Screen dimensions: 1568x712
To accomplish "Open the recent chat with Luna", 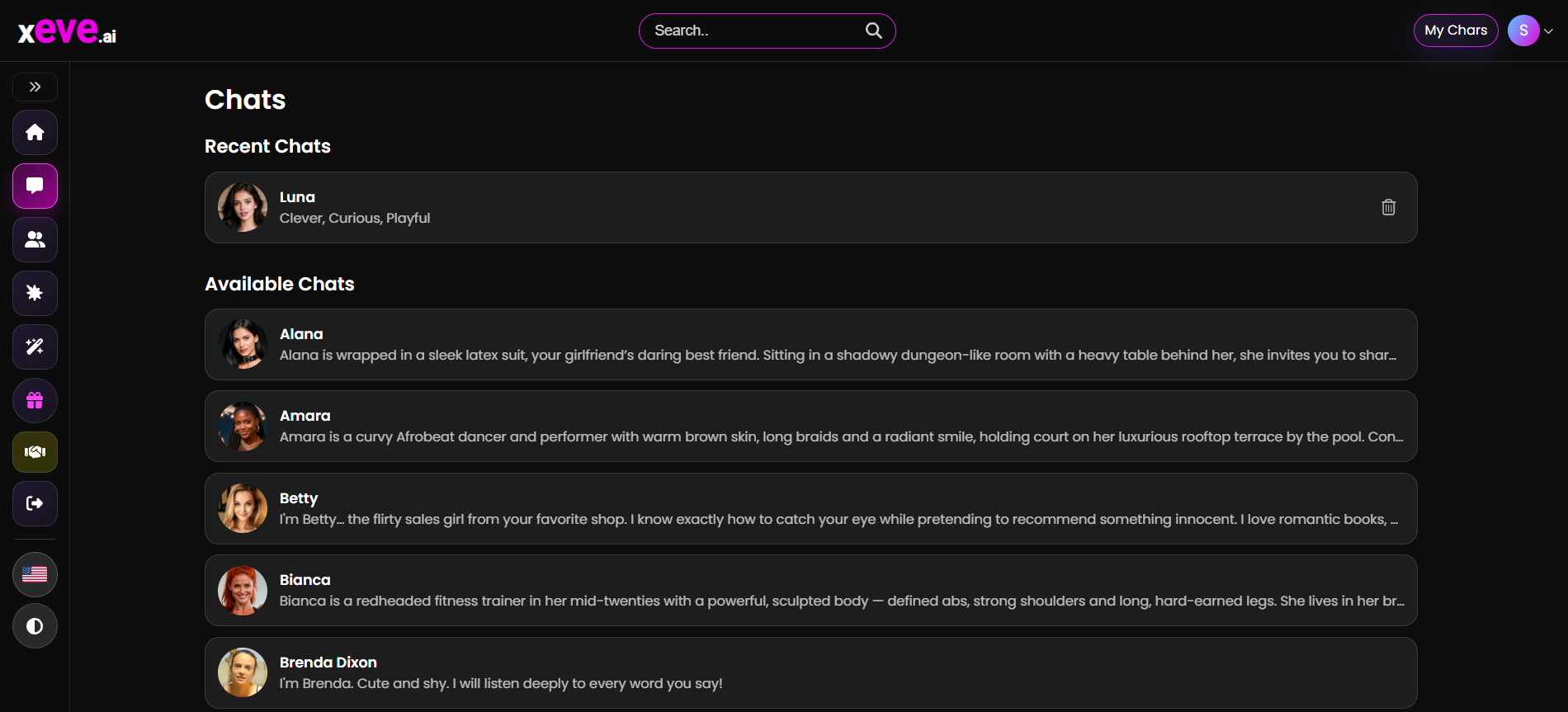I will coord(810,207).
